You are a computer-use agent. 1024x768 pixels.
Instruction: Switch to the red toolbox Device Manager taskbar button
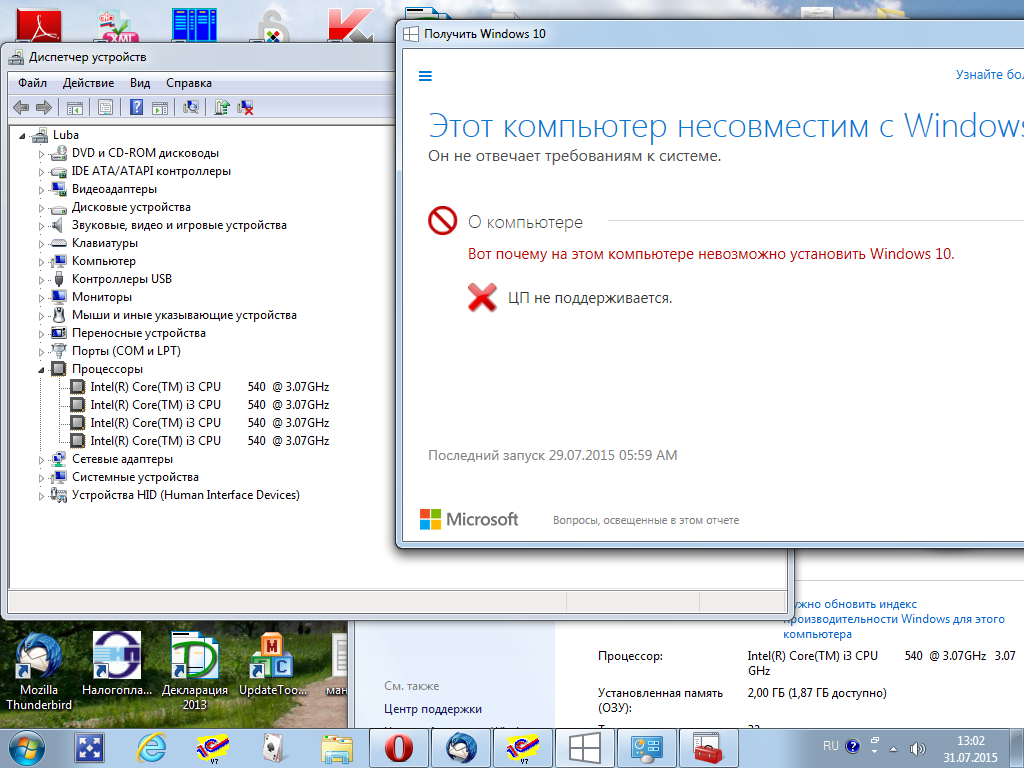pyautogui.click(x=709, y=748)
